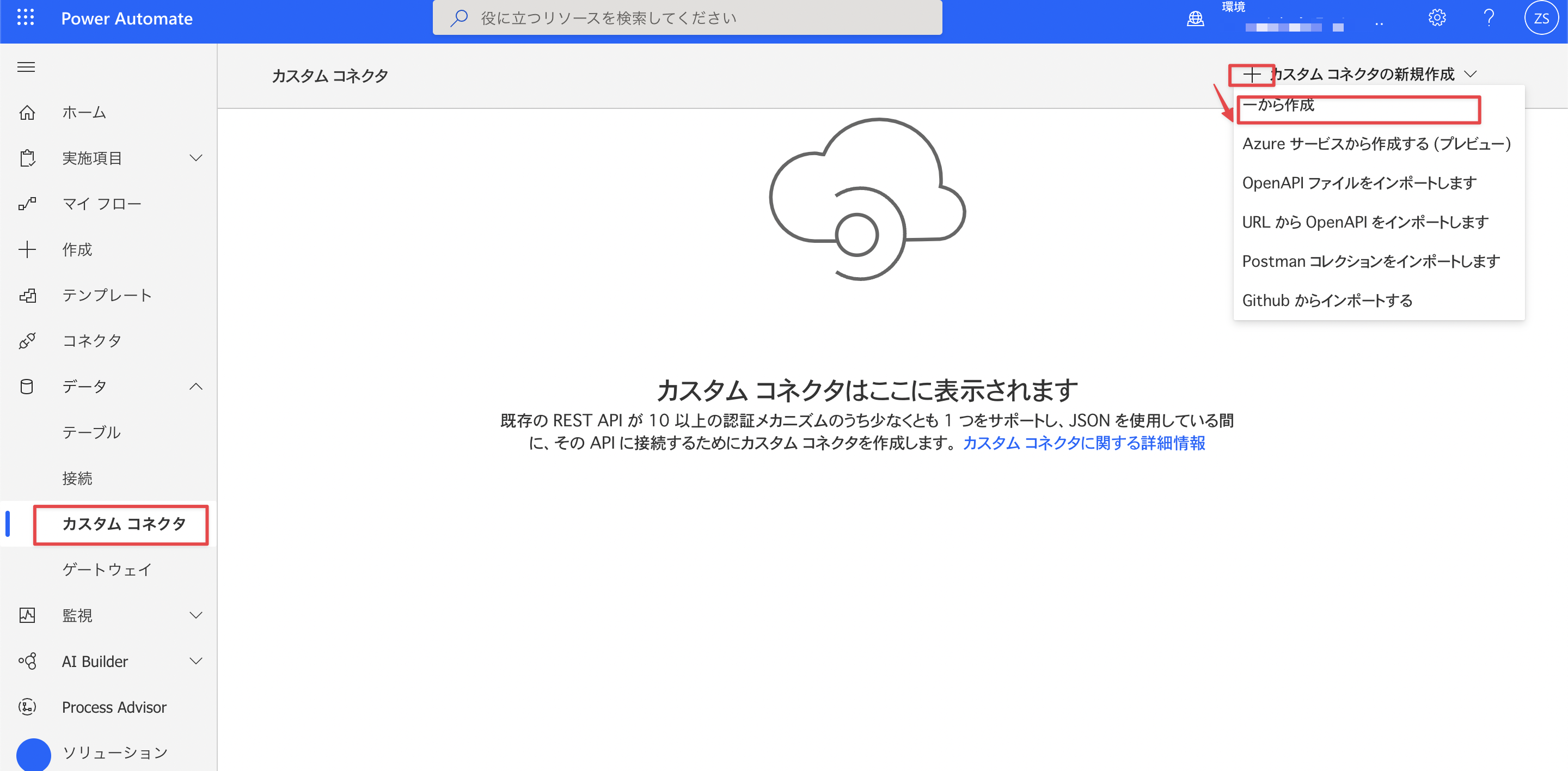The width and height of the screenshot is (1568, 771).
Task: Open 接続 under データ
Action: [x=77, y=478]
